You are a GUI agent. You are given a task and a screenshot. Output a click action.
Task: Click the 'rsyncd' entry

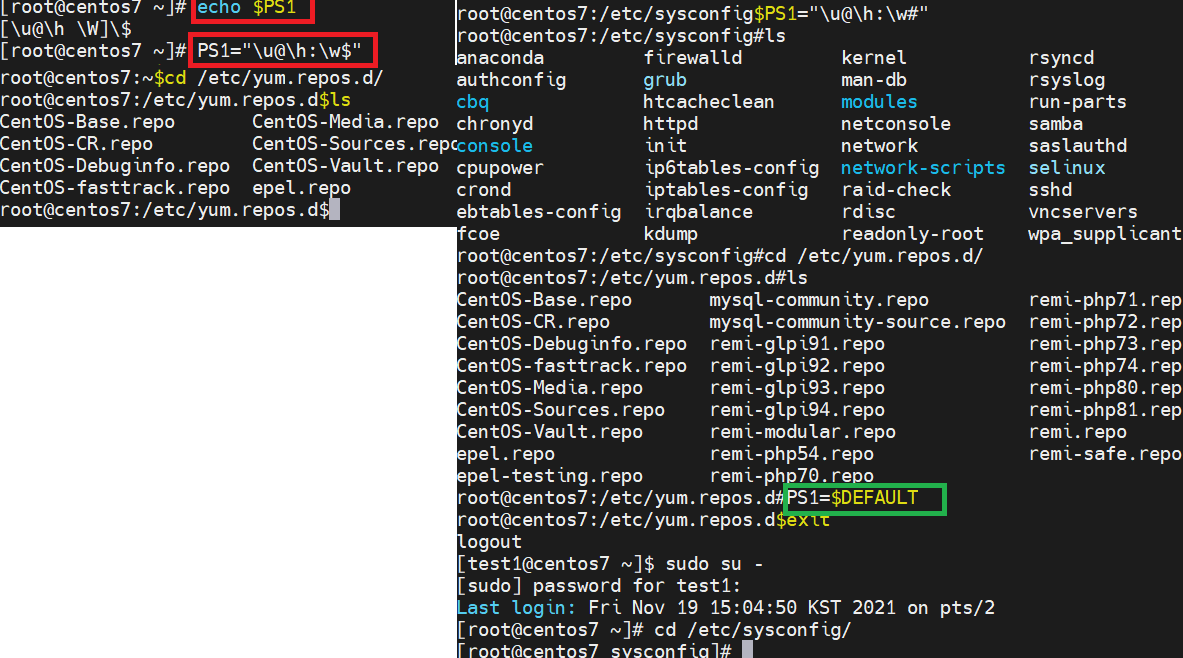(x=1061, y=57)
